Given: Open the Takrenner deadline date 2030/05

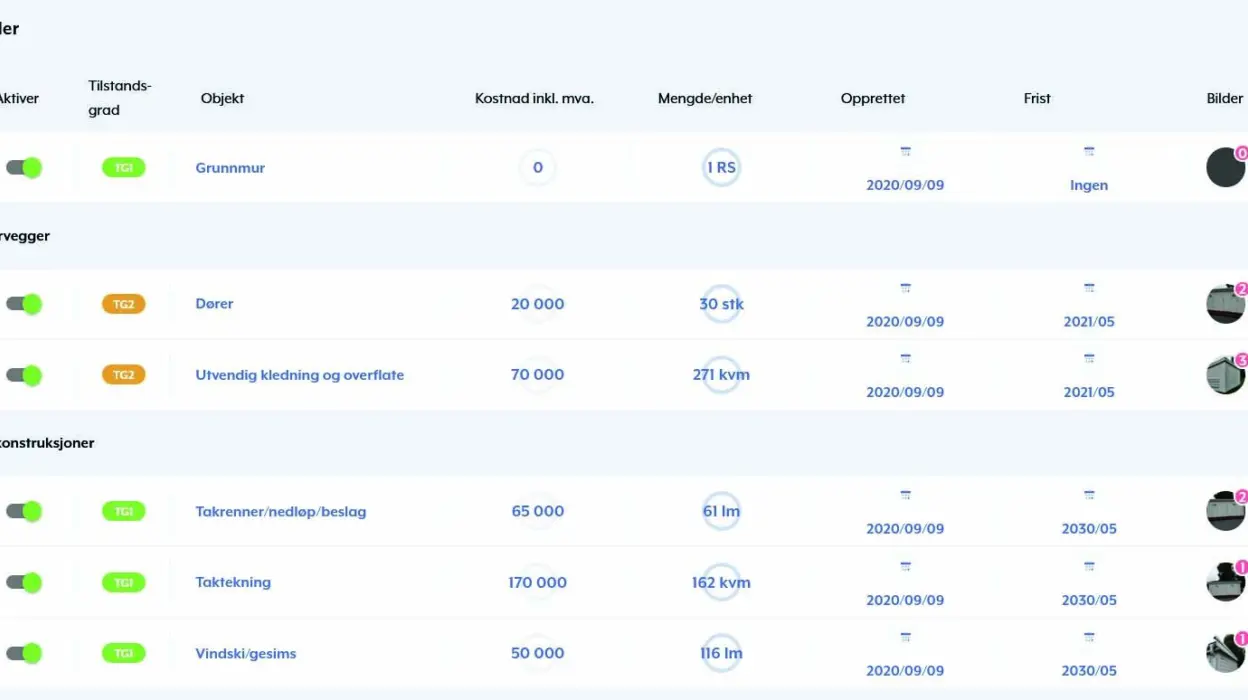Looking at the screenshot, I should (1089, 528).
